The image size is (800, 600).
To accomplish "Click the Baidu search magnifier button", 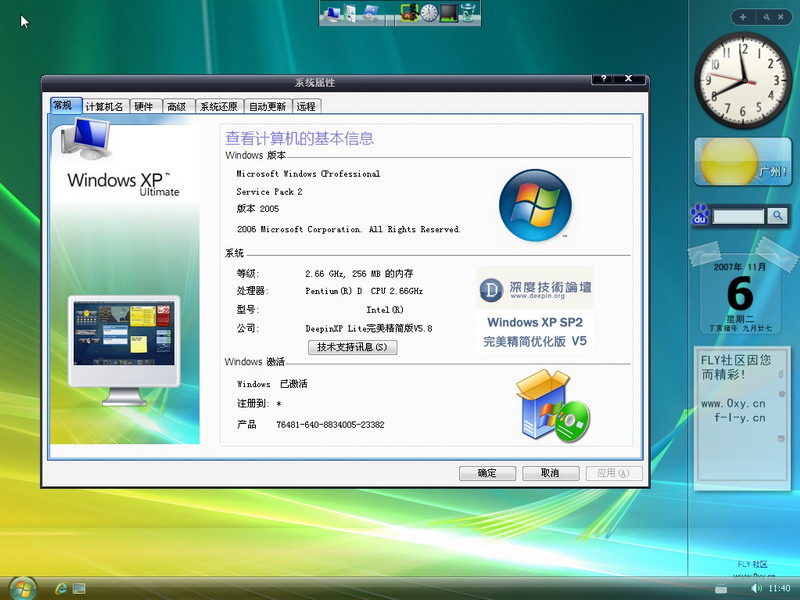I will (778, 216).
